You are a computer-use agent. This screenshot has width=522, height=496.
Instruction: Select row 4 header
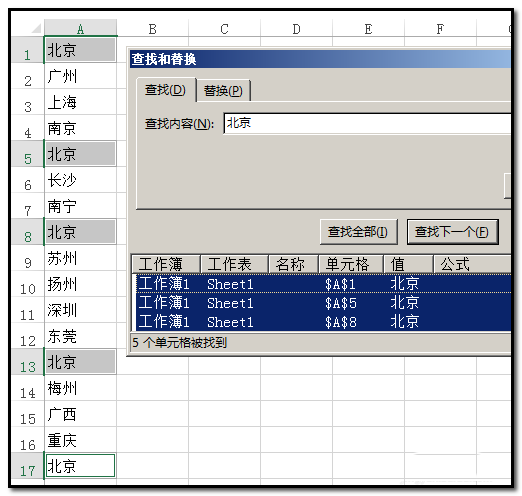(x=28, y=128)
